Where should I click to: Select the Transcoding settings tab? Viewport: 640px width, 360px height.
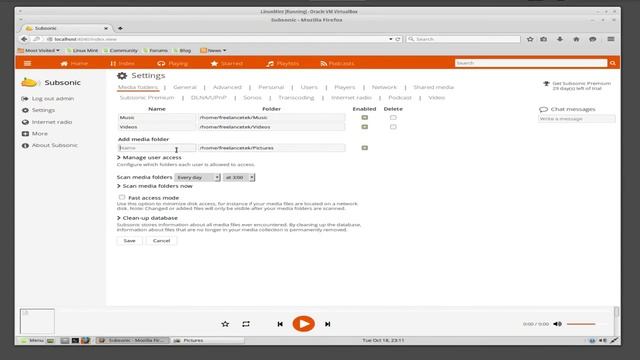point(296,98)
